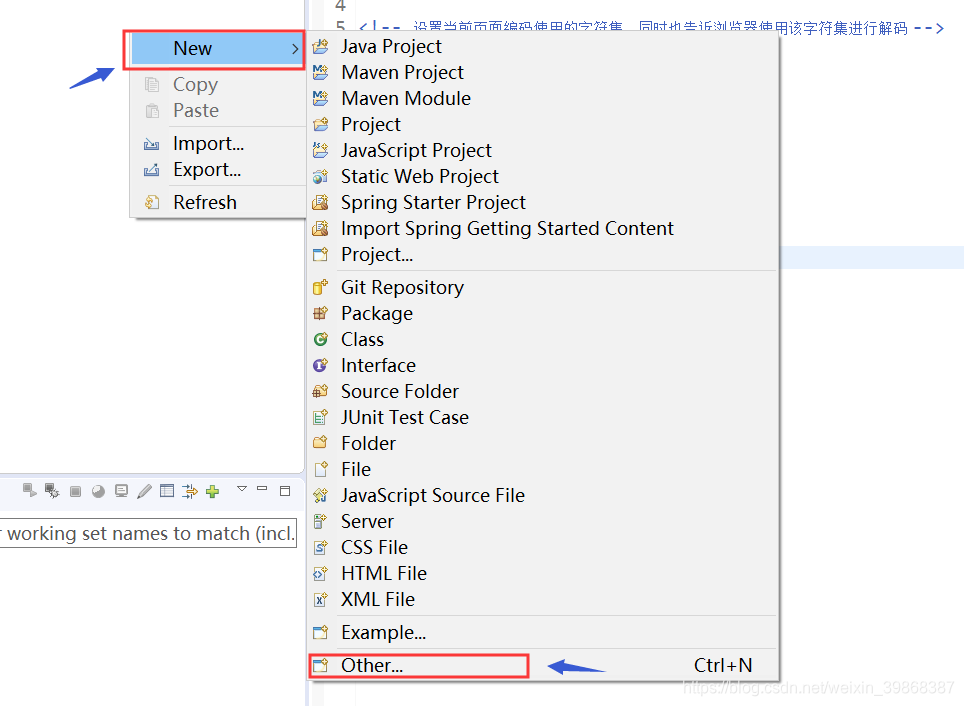Click the Git Repository icon

320,287
